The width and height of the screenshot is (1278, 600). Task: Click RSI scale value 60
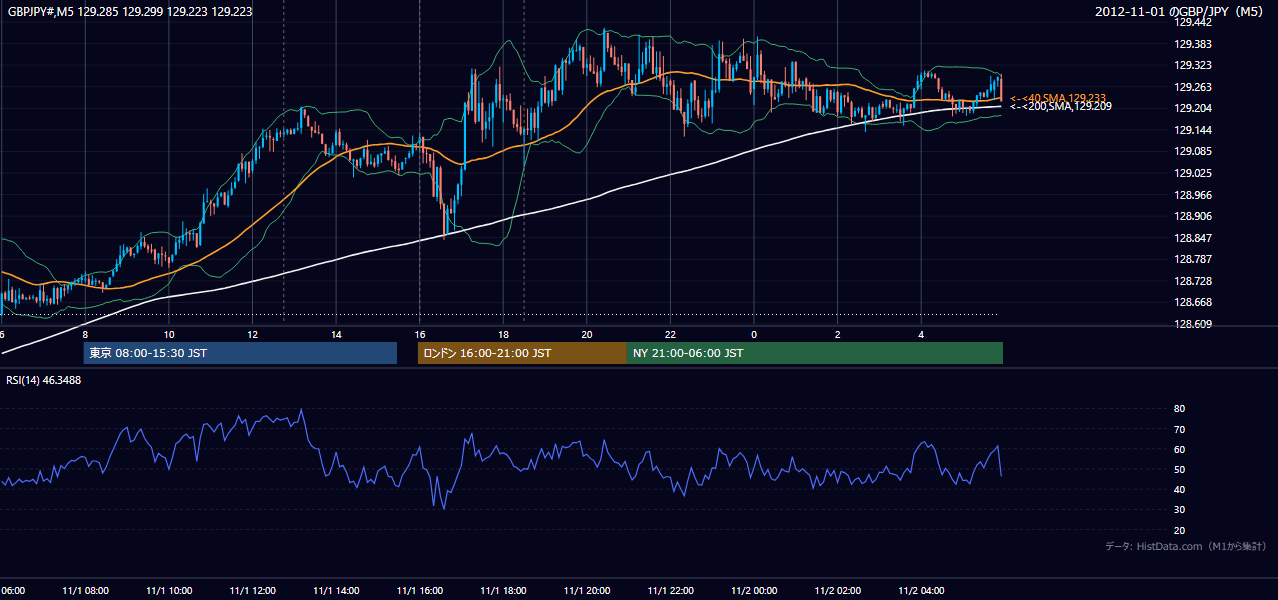(1179, 449)
